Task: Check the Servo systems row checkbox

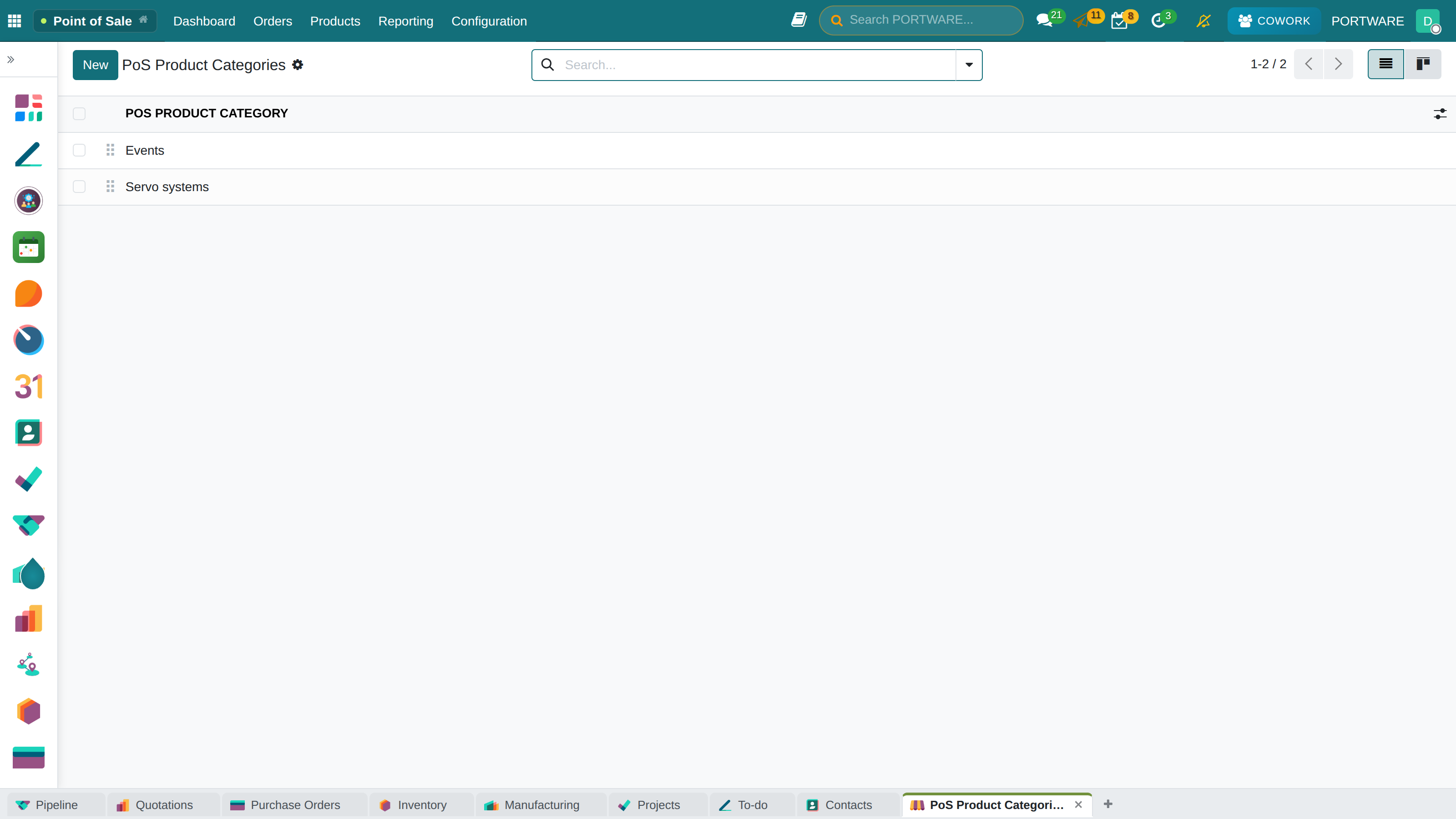Action: coord(79,187)
